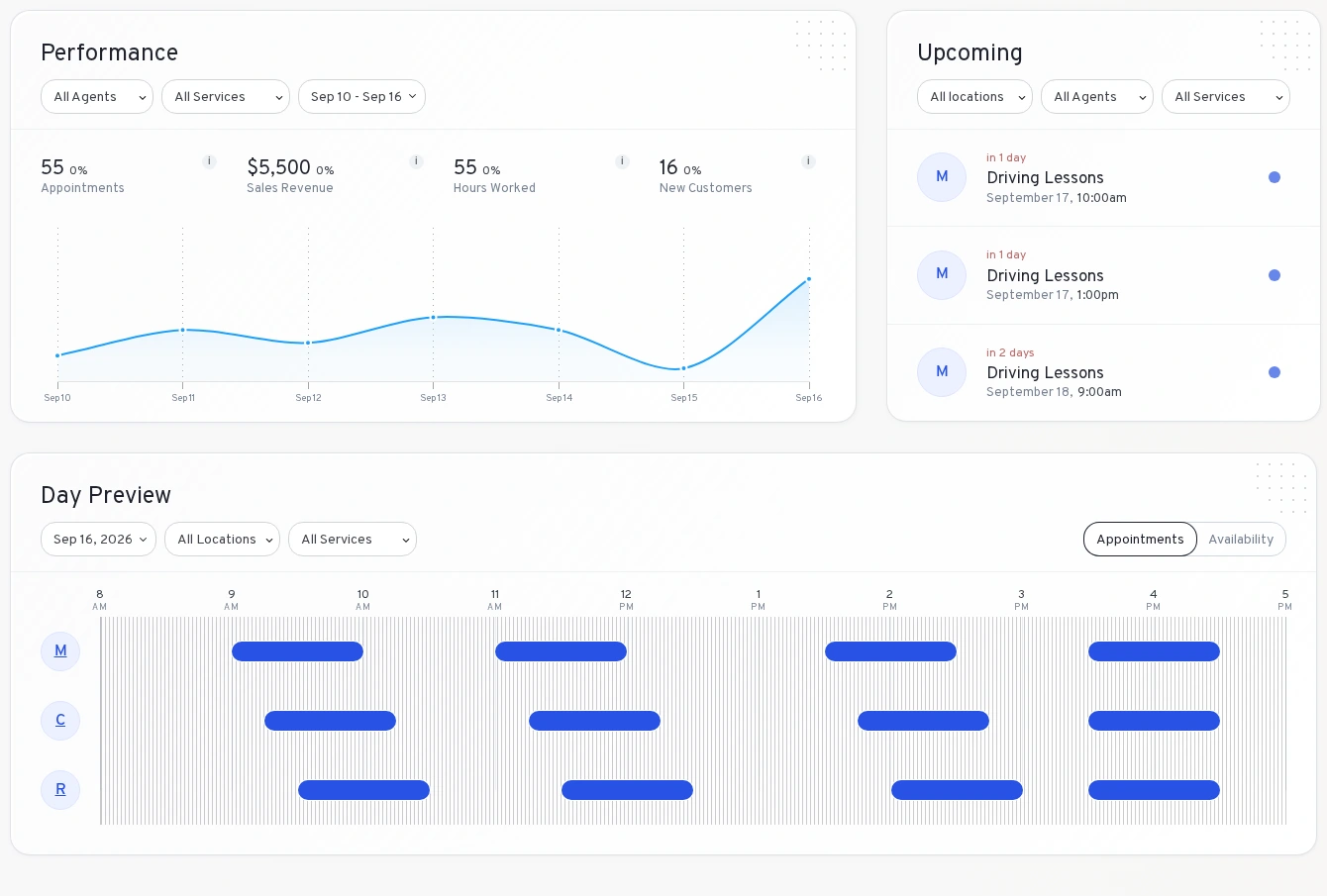
Task: Switch to Appointments view in Day Preview
Action: [x=1140, y=540]
